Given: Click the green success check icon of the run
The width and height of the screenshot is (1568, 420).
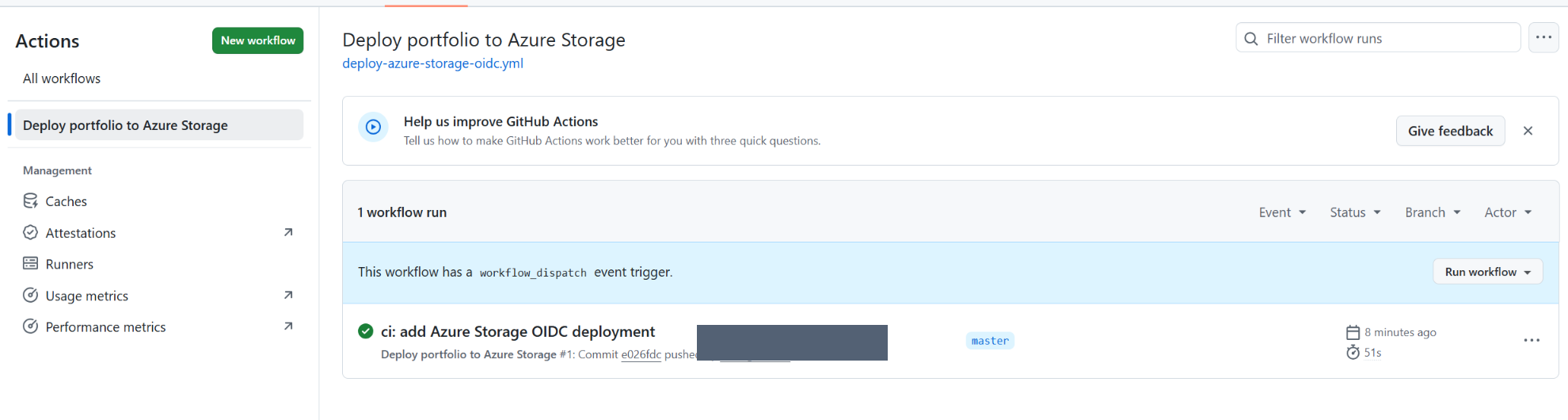Looking at the screenshot, I should 365,331.
